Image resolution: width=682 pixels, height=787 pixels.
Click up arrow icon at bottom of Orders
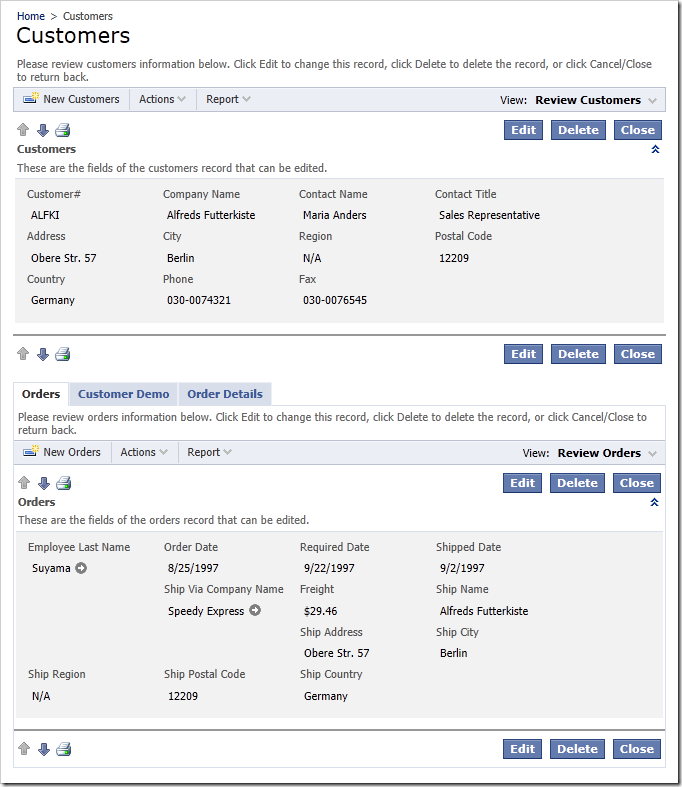tap(24, 749)
